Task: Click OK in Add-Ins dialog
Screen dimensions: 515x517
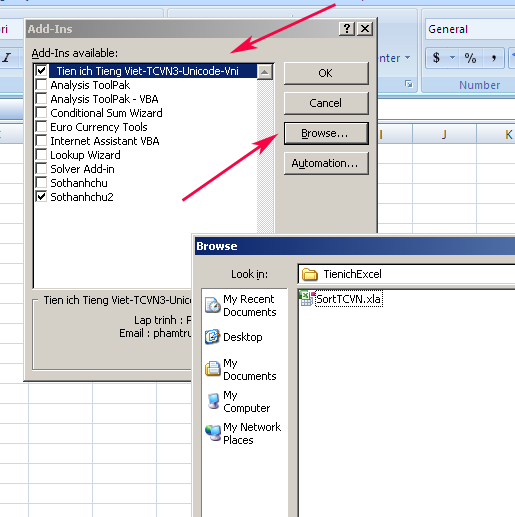Action: click(x=326, y=73)
